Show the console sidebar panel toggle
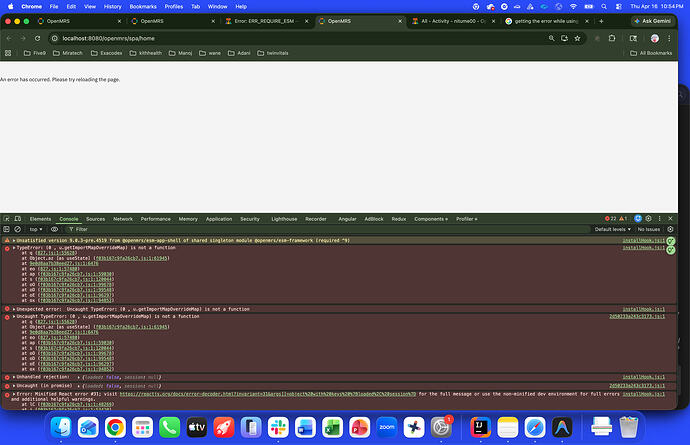690x445 pixels. point(7,229)
